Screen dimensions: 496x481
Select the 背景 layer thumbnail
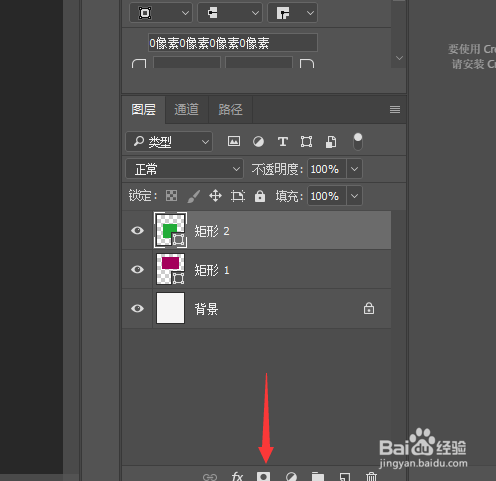coord(170,308)
